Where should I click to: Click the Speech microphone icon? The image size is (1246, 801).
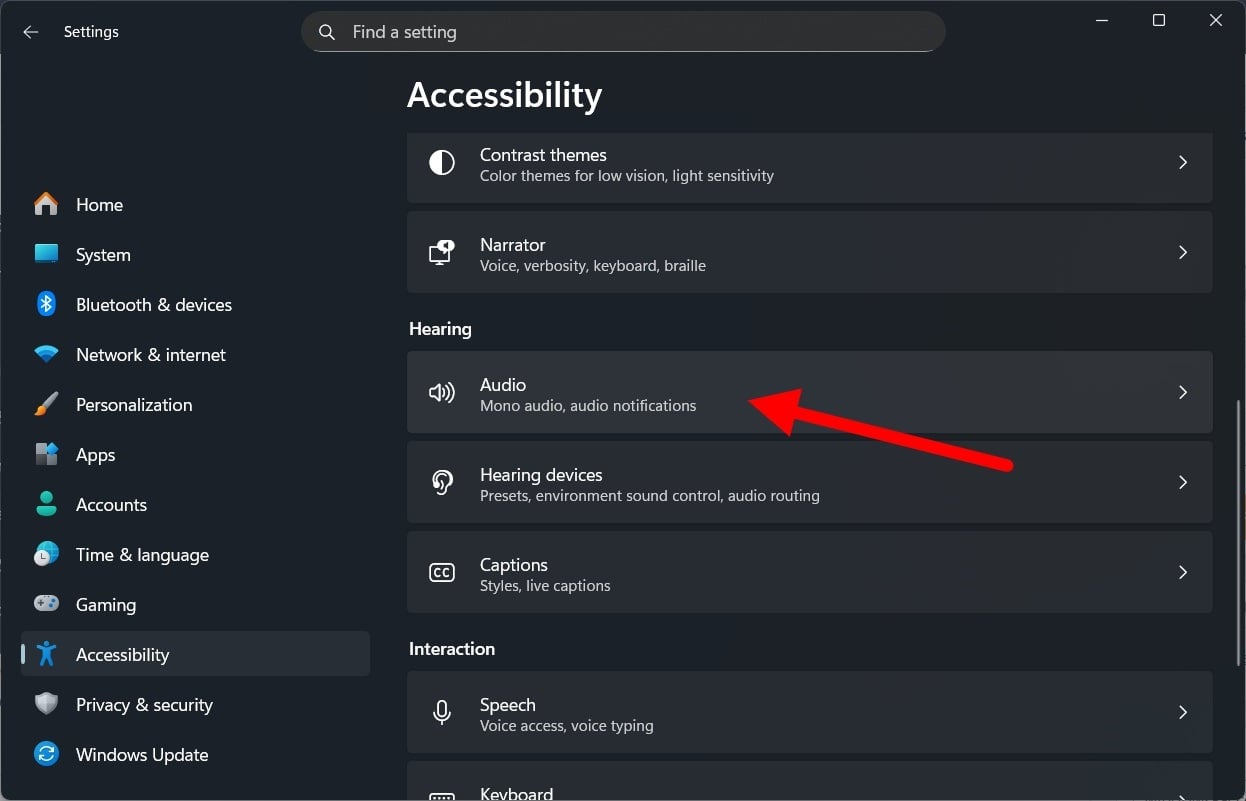click(442, 712)
